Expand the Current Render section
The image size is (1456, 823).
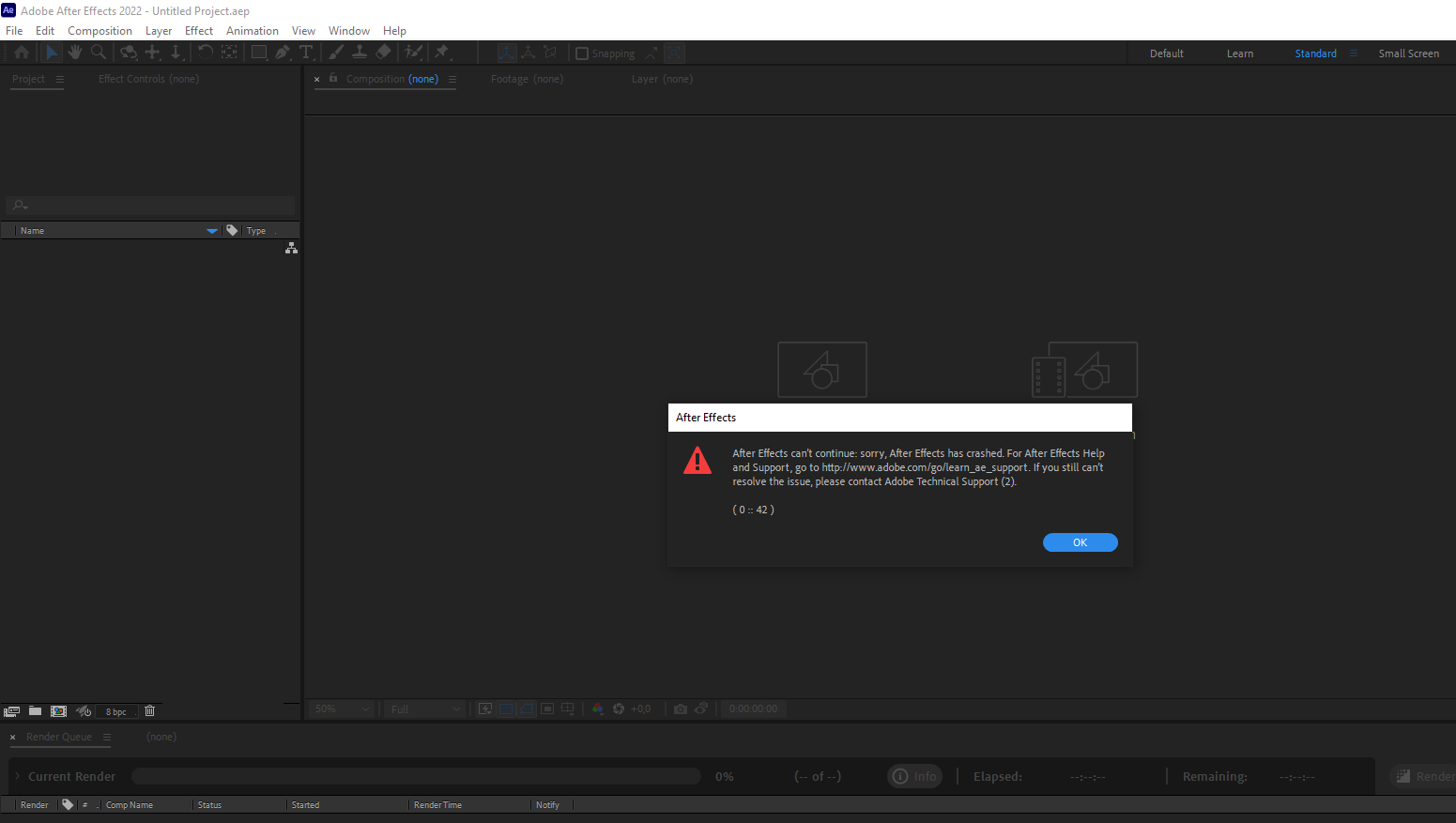point(17,776)
